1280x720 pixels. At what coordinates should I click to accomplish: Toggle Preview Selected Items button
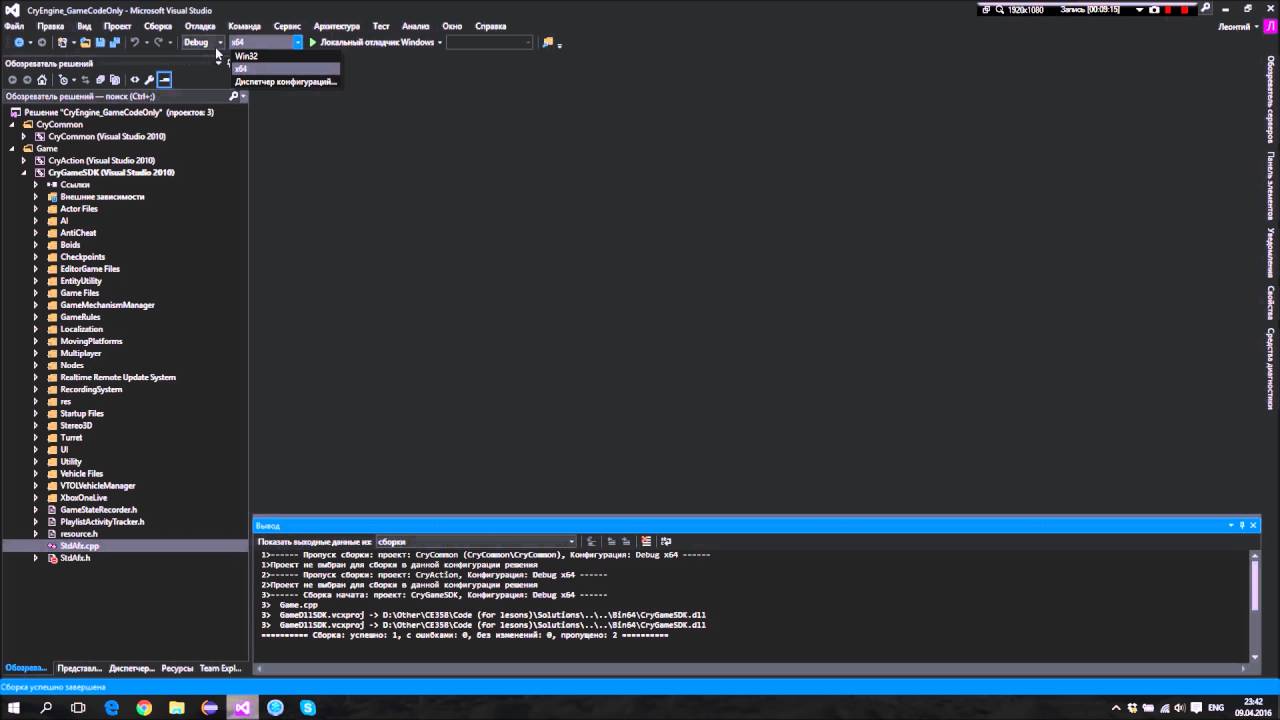pos(164,80)
